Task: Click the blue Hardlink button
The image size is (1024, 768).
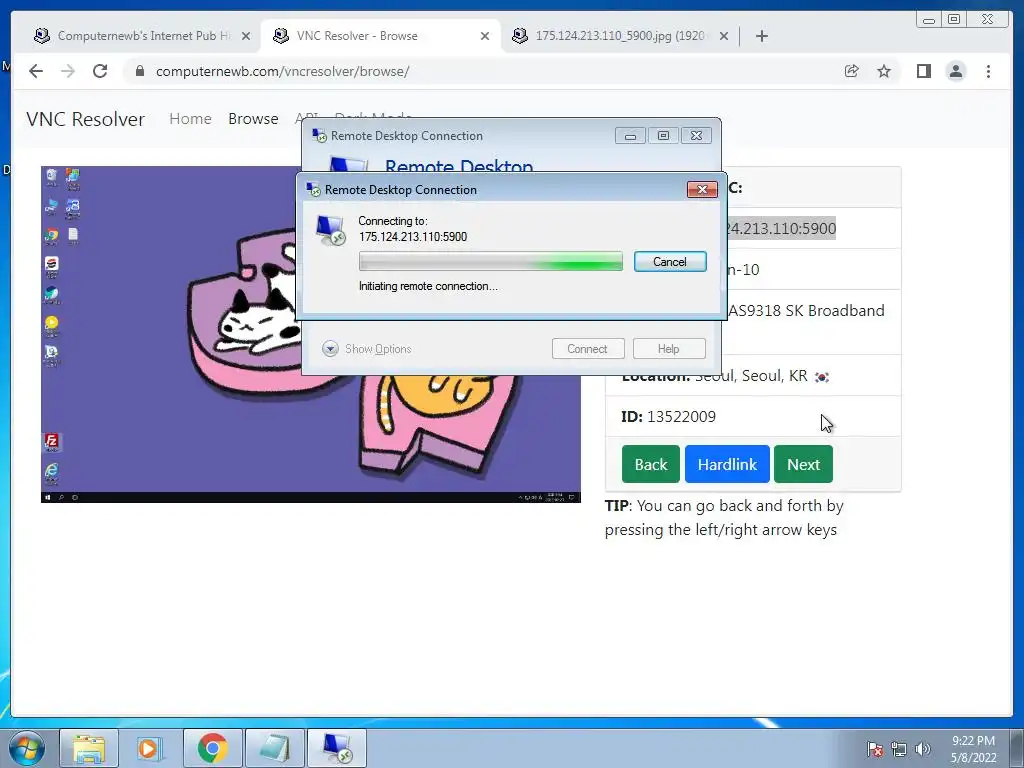Action: pos(727,464)
